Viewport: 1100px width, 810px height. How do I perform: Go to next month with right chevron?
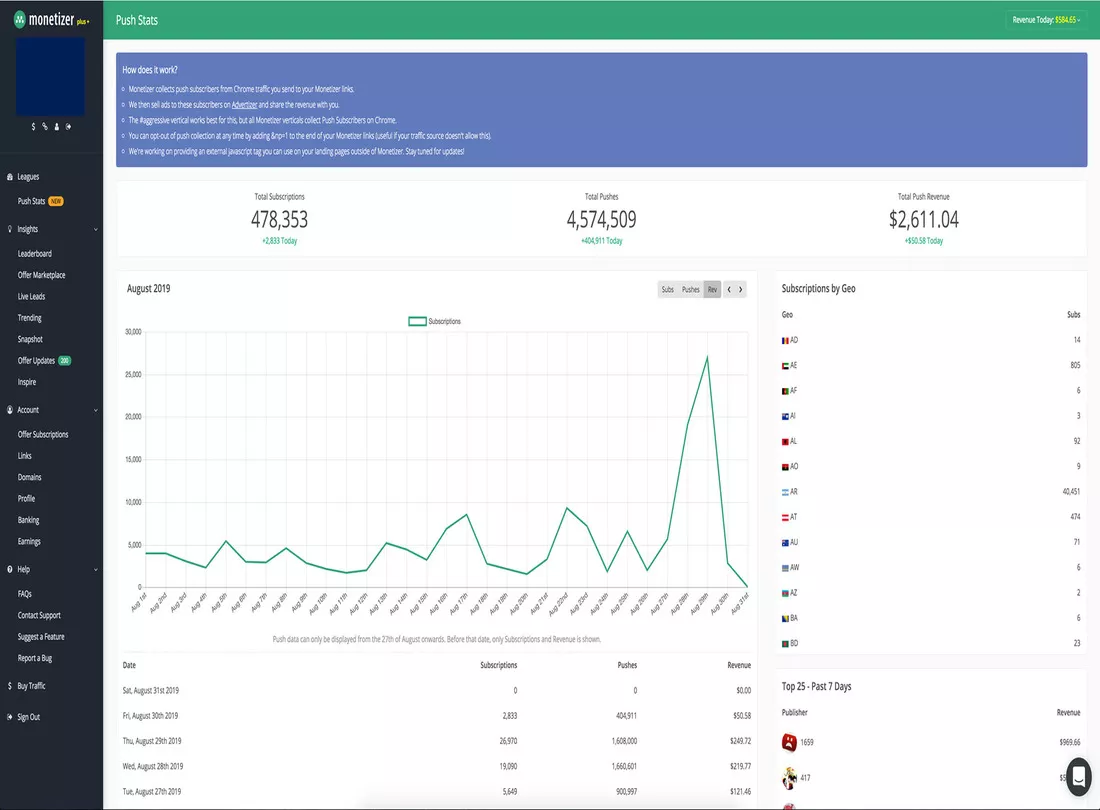[x=740, y=290]
